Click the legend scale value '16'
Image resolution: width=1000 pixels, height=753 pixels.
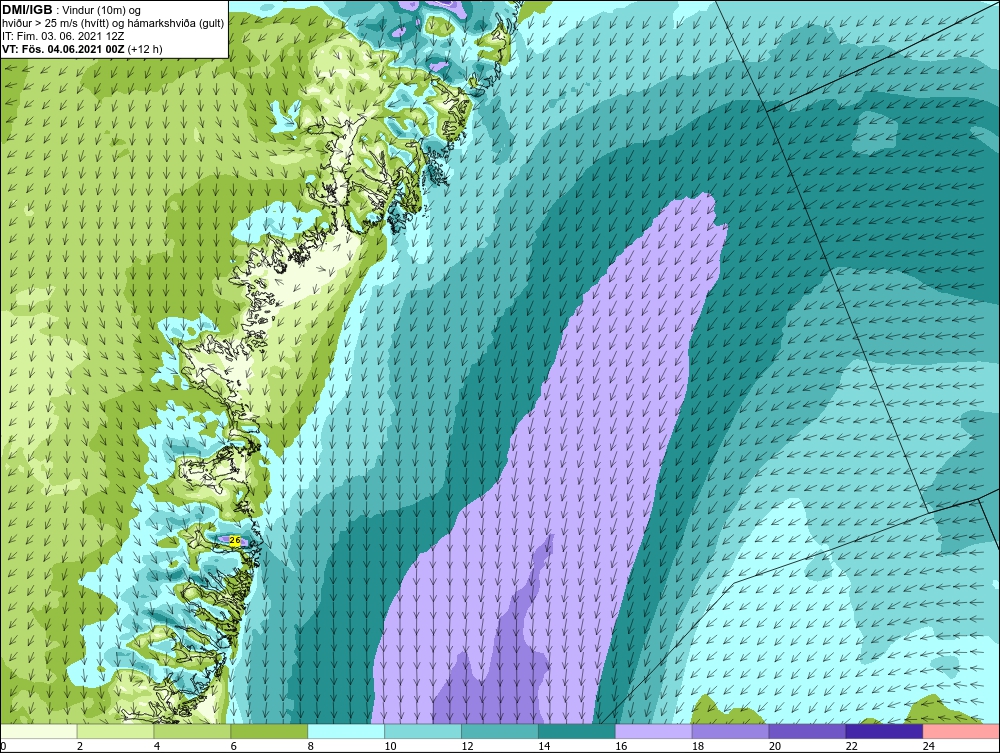pos(621,746)
